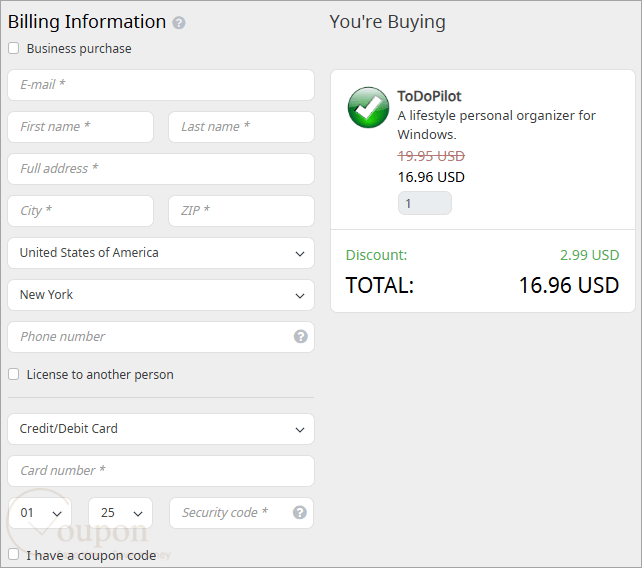Enable the Business purchase checkbox
This screenshot has height=568, width=642.
[x=14, y=48]
